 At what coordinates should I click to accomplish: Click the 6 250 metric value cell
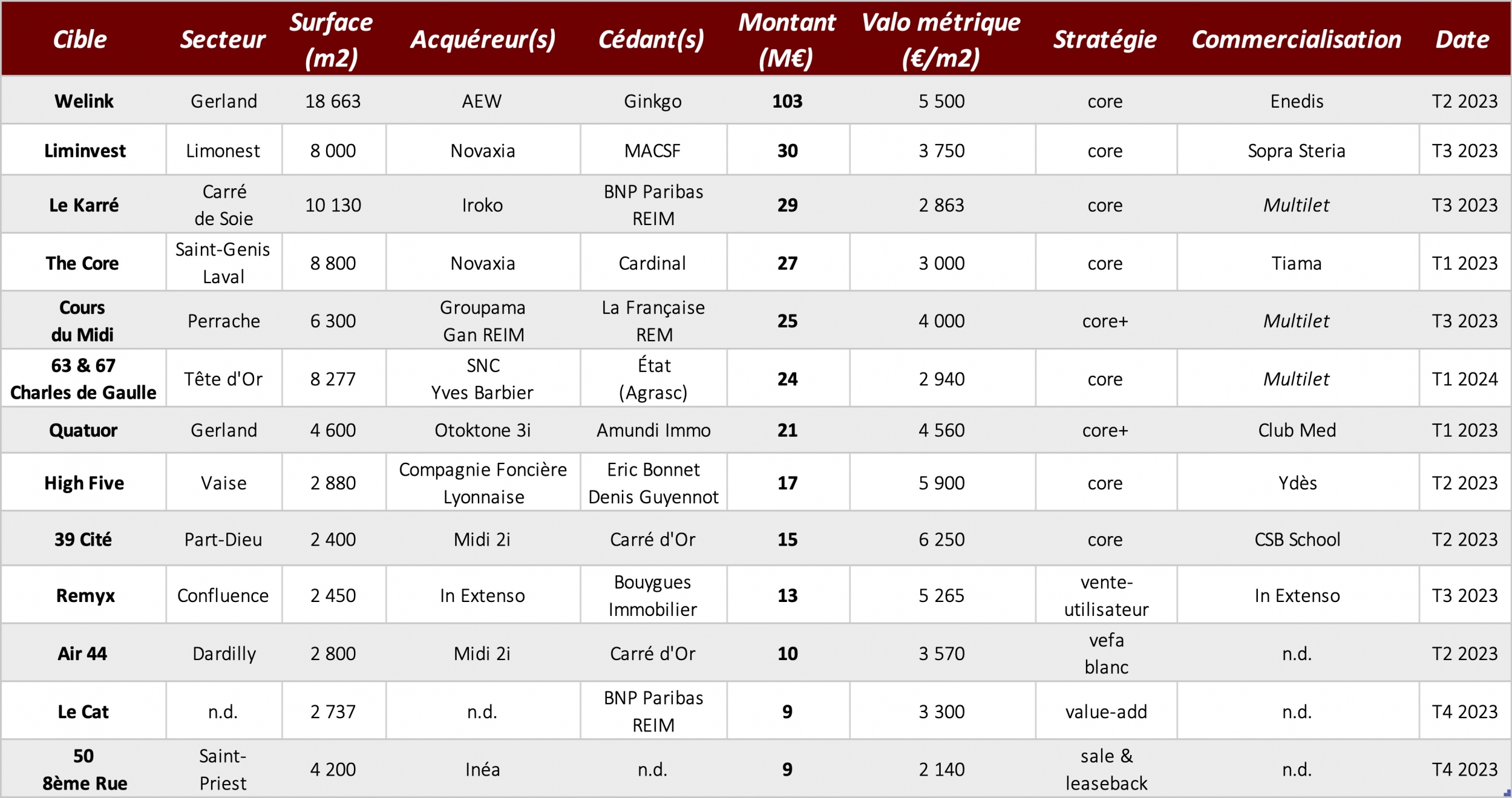pos(941,540)
